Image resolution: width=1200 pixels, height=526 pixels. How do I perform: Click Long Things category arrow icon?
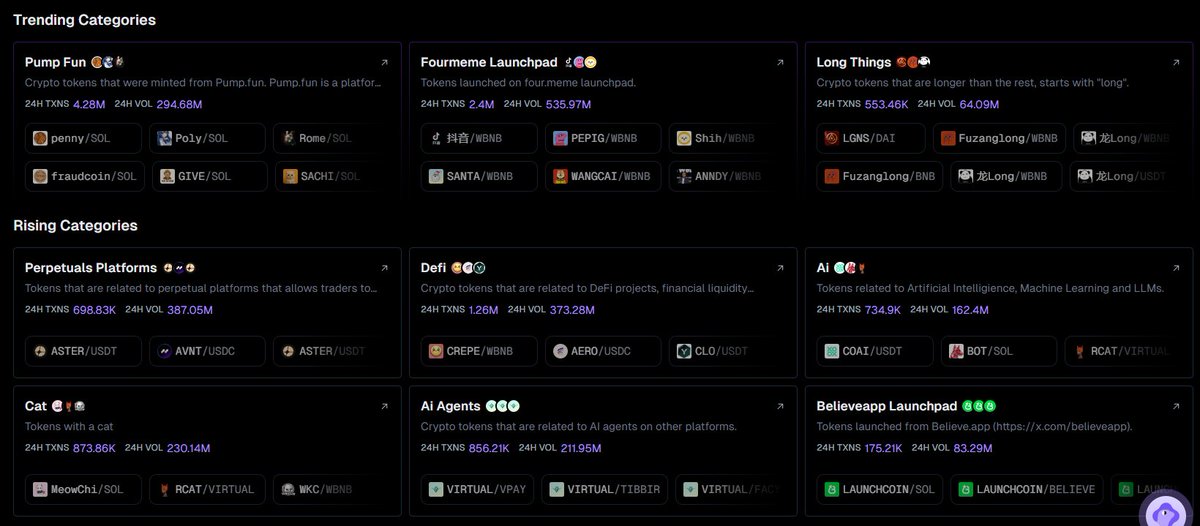coord(1176,62)
